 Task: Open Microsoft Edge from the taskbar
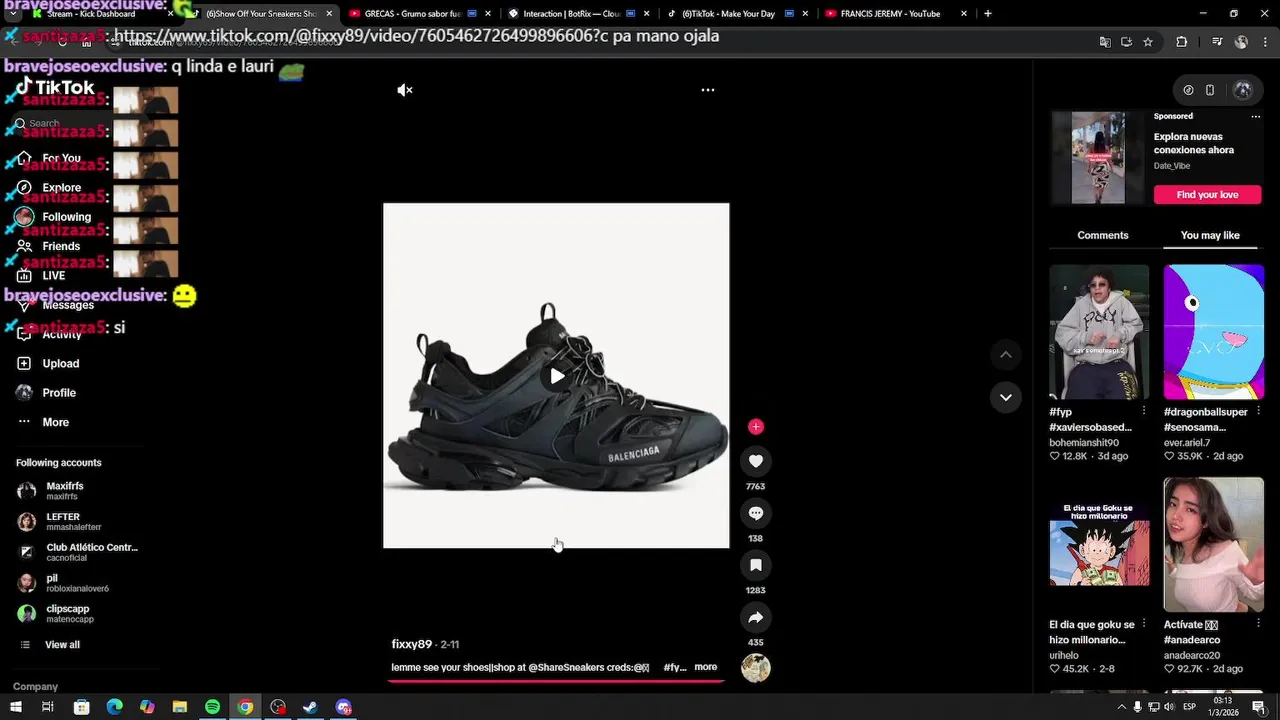114,707
